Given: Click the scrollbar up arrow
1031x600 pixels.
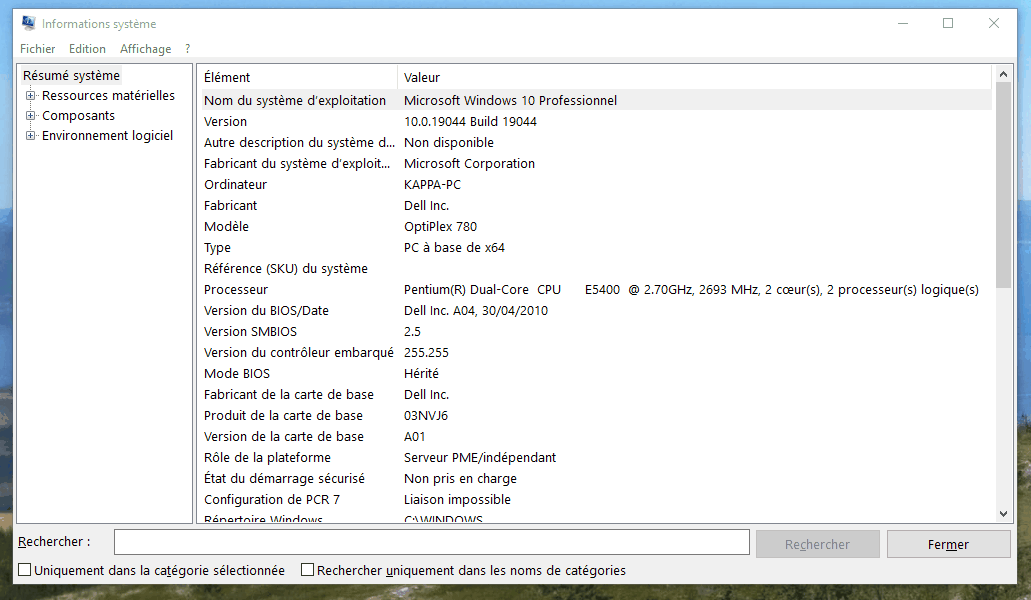Looking at the screenshot, I should [x=1003, y=74].
